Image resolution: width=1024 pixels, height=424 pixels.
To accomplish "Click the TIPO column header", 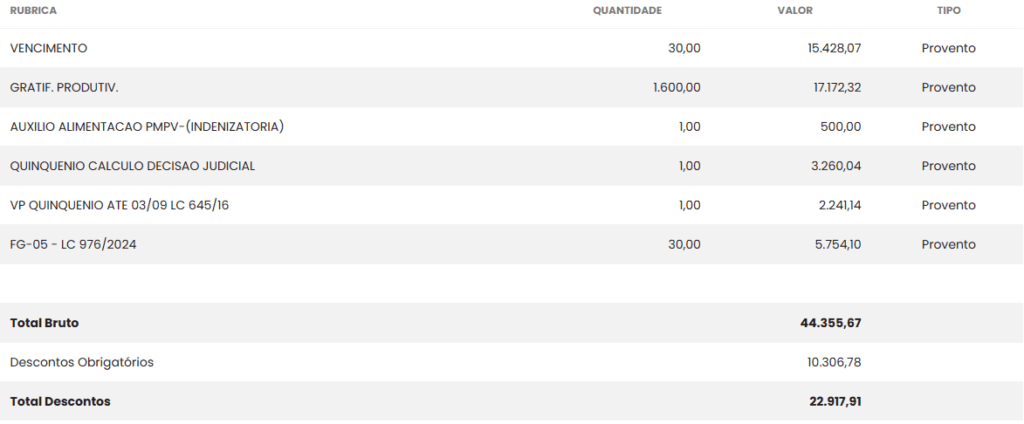I will [x=948, y=10].
